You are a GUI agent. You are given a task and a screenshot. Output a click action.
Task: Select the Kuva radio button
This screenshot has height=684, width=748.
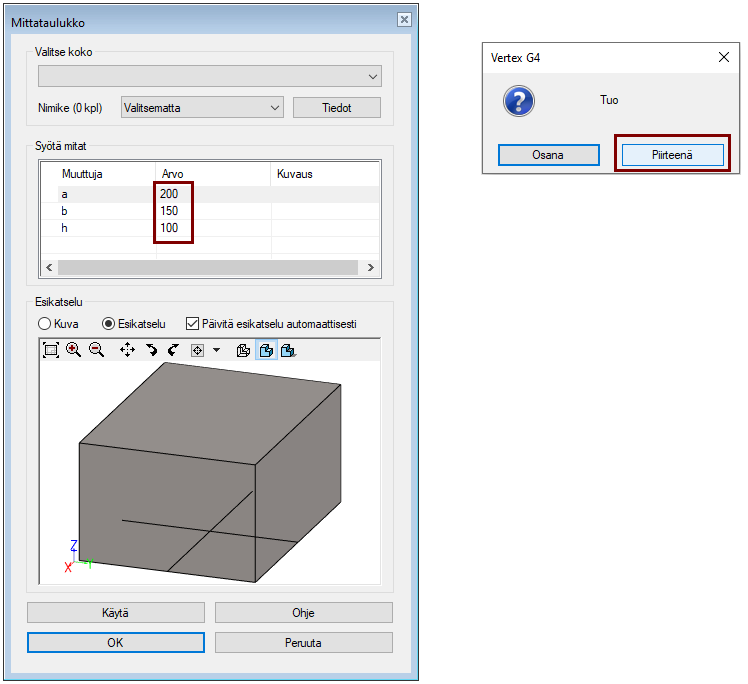pos(45,324)
